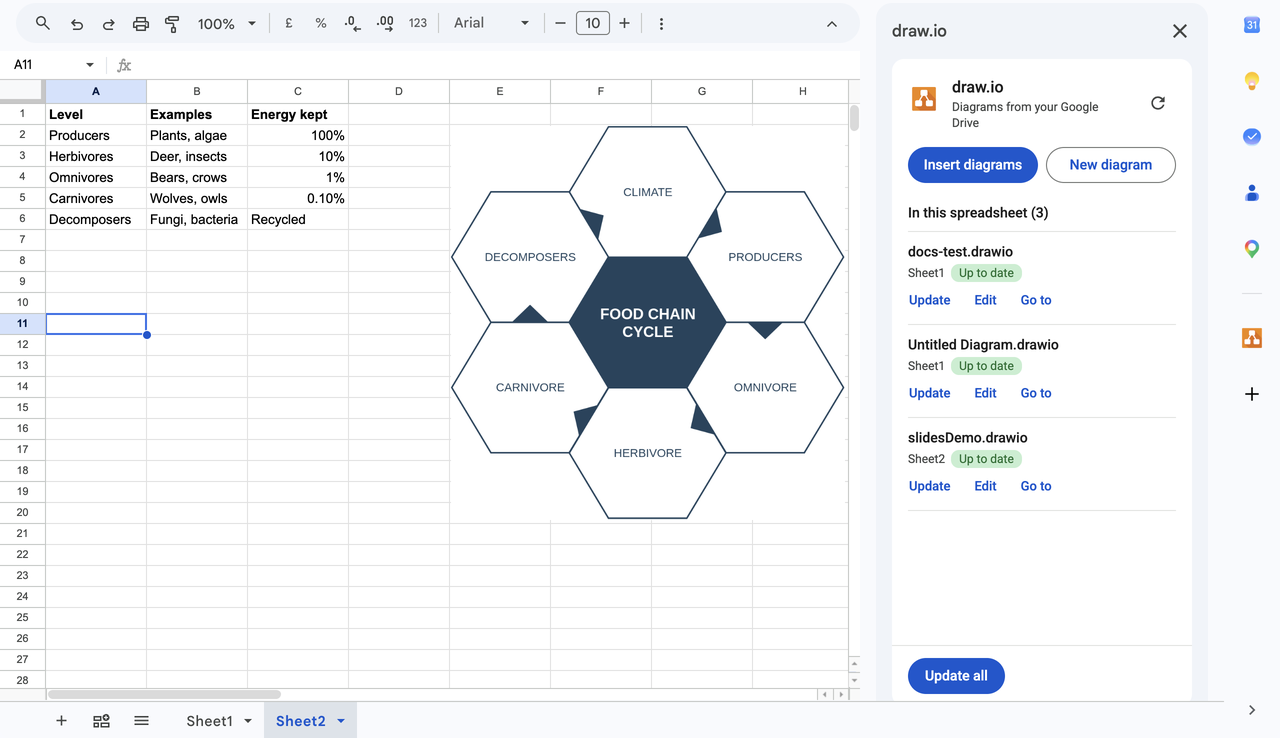Switch to the Sheet1 tab

tap(209, 721)
